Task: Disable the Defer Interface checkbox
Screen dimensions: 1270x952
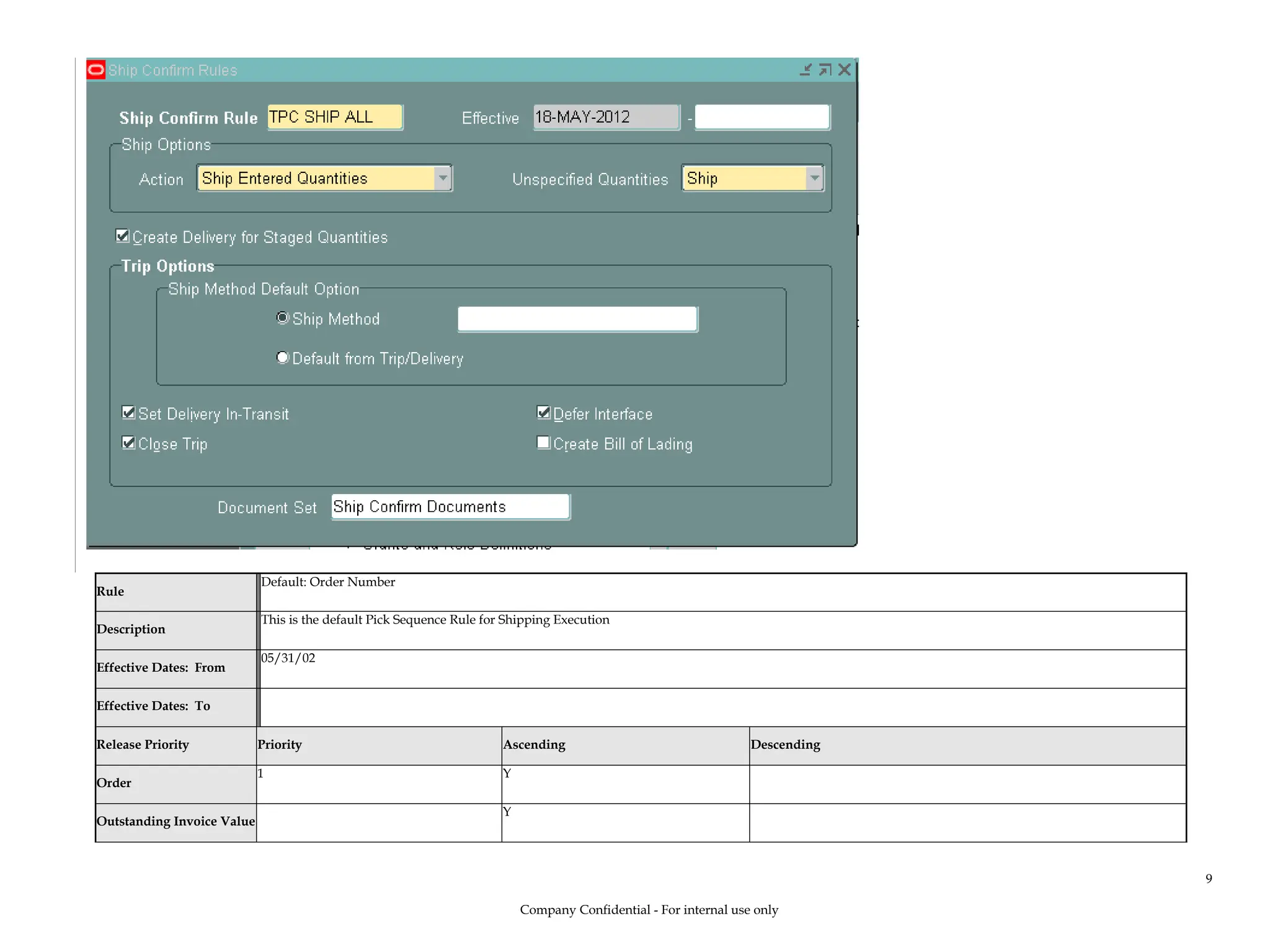Action: click(x=543, y=413)
